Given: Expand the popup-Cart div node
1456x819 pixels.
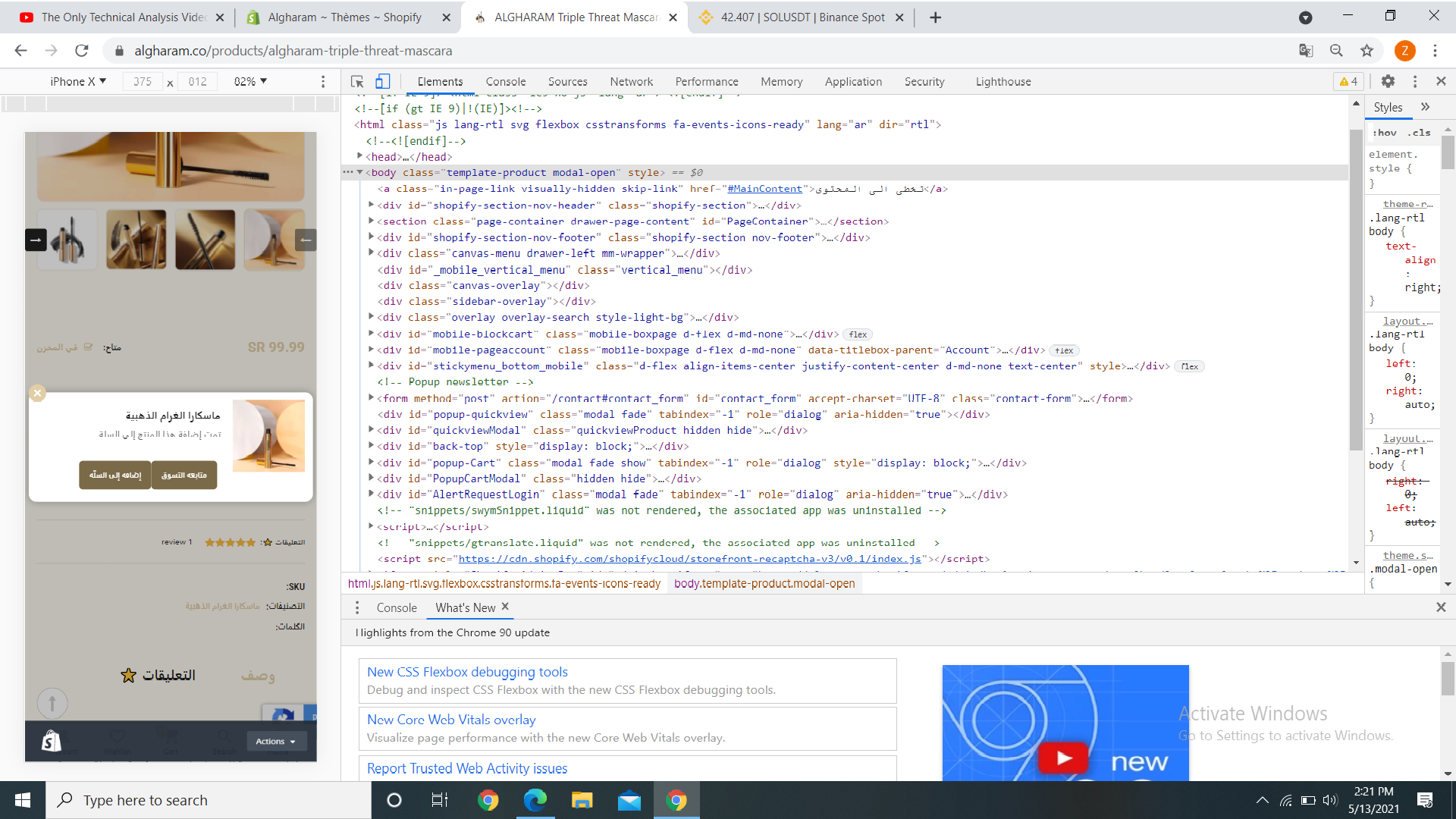Looking at the screenshot, I should click(371, 463).
